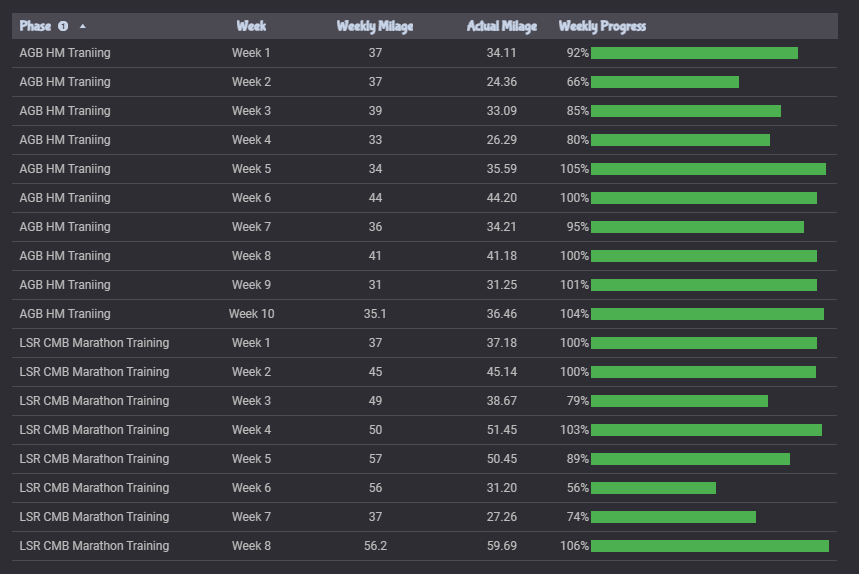Select the 34.11 actual milage cell
The width and height of the screenshot is (859, 574).
(501, 53)
